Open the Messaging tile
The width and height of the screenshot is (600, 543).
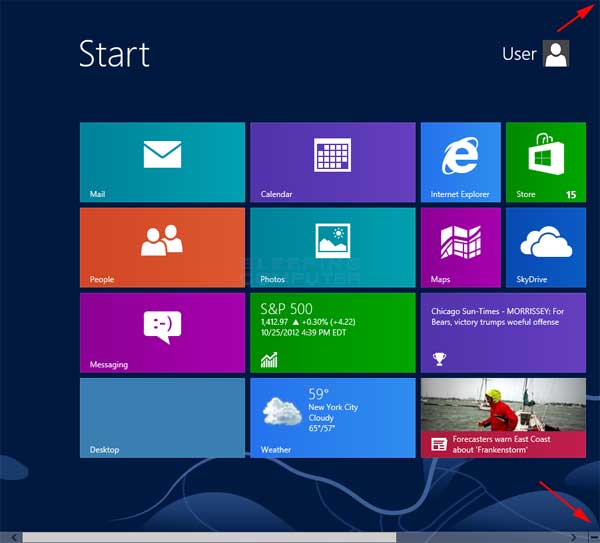tap(162, 333)
